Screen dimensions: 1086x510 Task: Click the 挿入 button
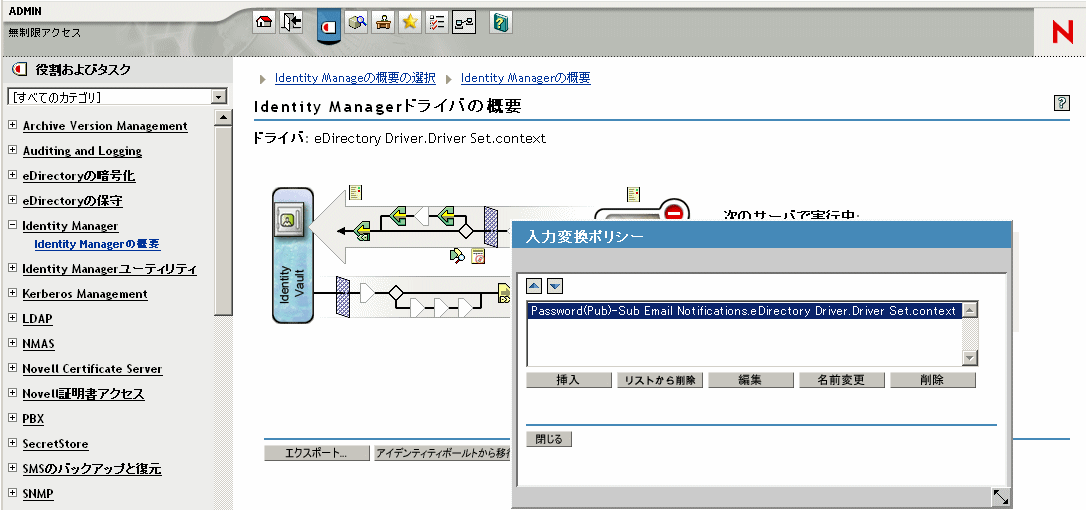tap(569, 380)
